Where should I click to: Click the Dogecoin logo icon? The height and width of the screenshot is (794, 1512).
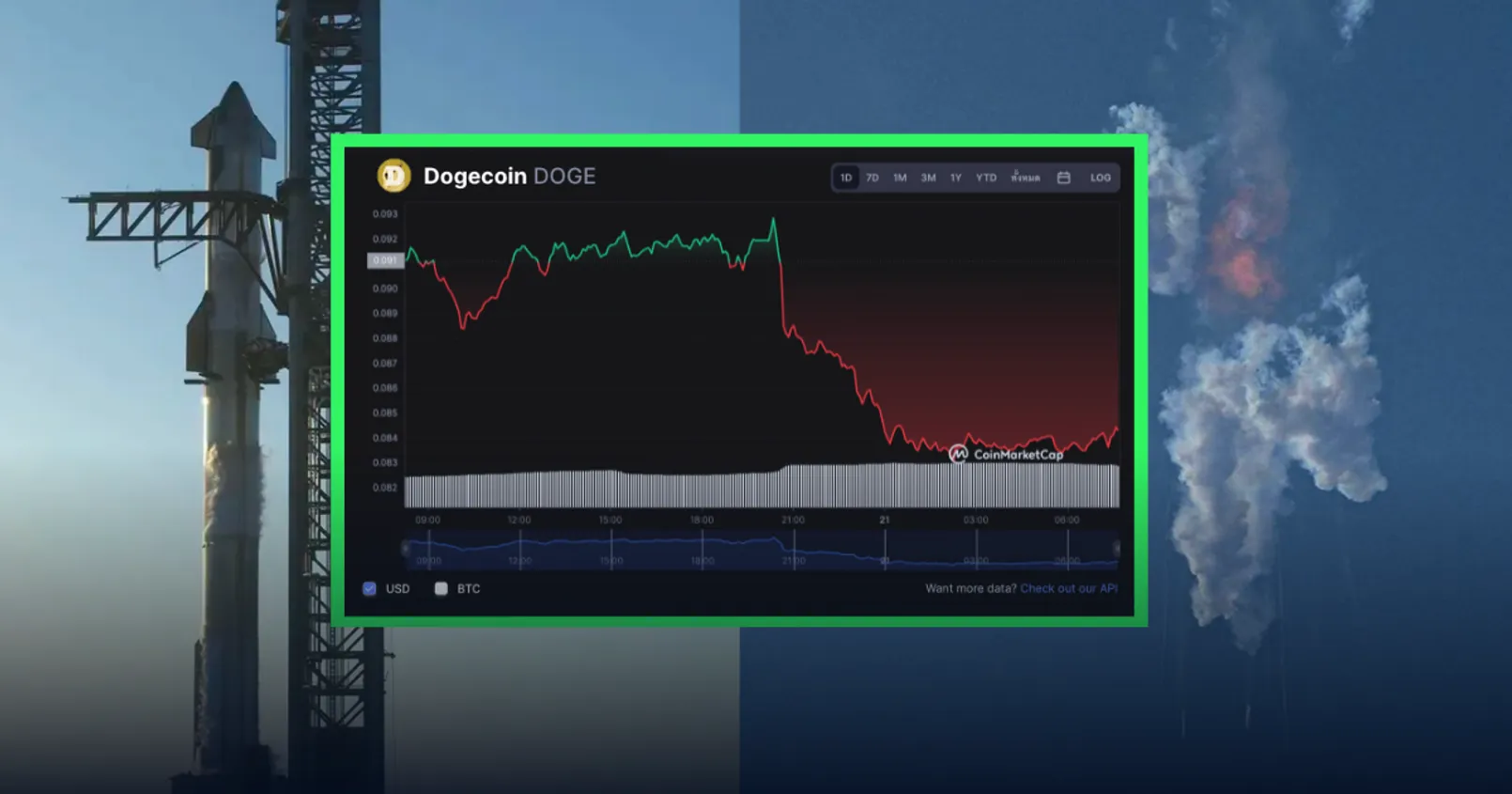pos(393,176)
